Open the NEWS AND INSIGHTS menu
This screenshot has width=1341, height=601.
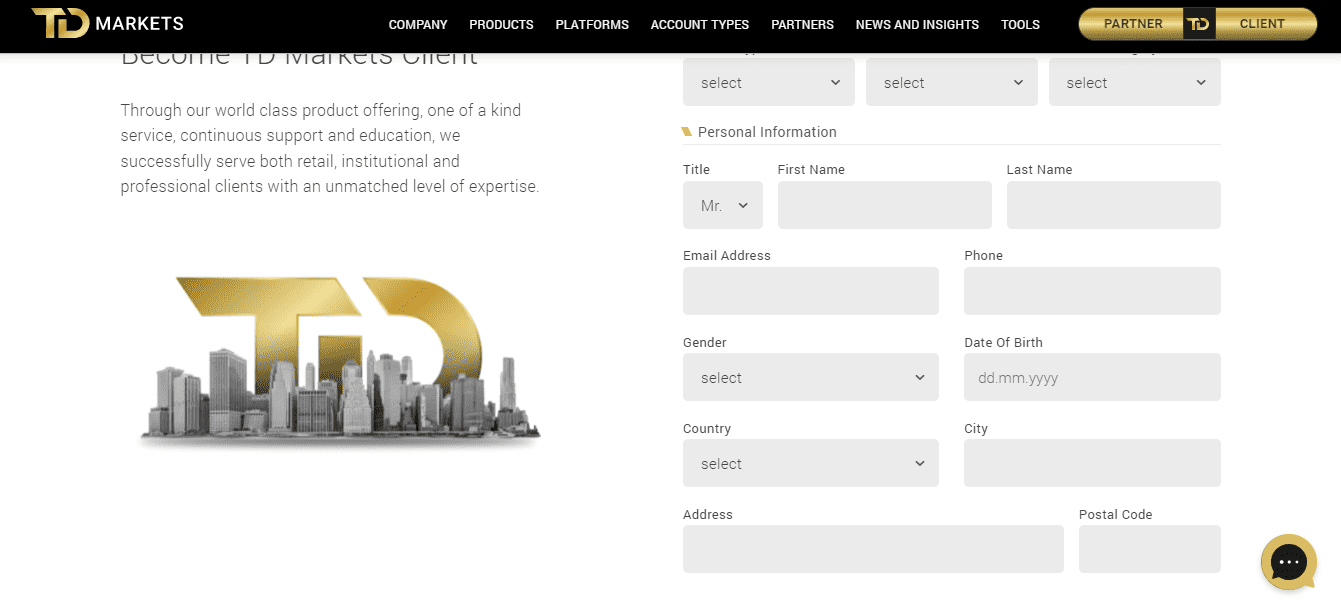tap(917, 25)
